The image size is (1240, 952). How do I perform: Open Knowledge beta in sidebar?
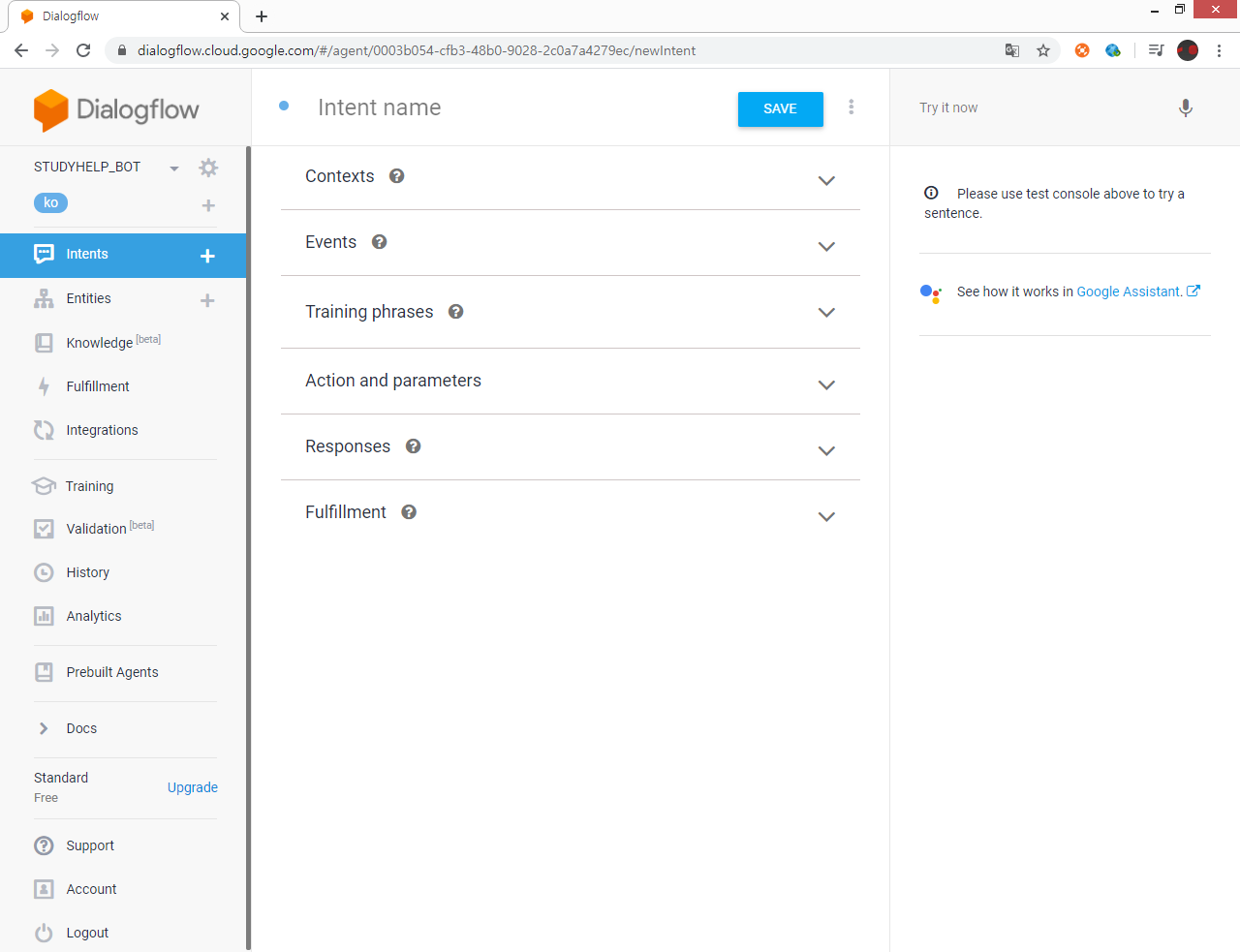click(112, 342)
